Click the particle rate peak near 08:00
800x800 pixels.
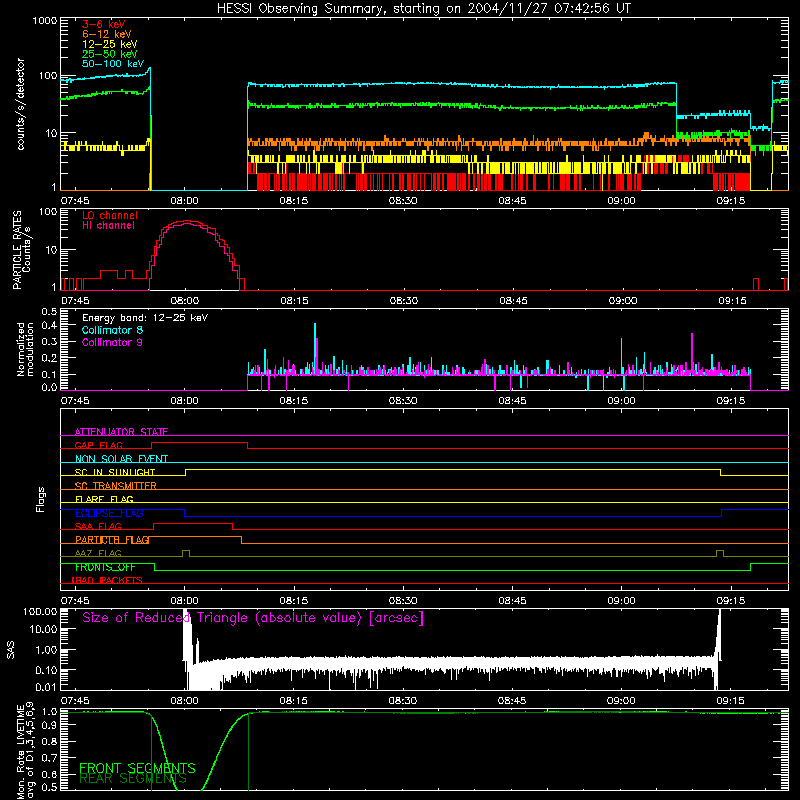pos(187,222)
